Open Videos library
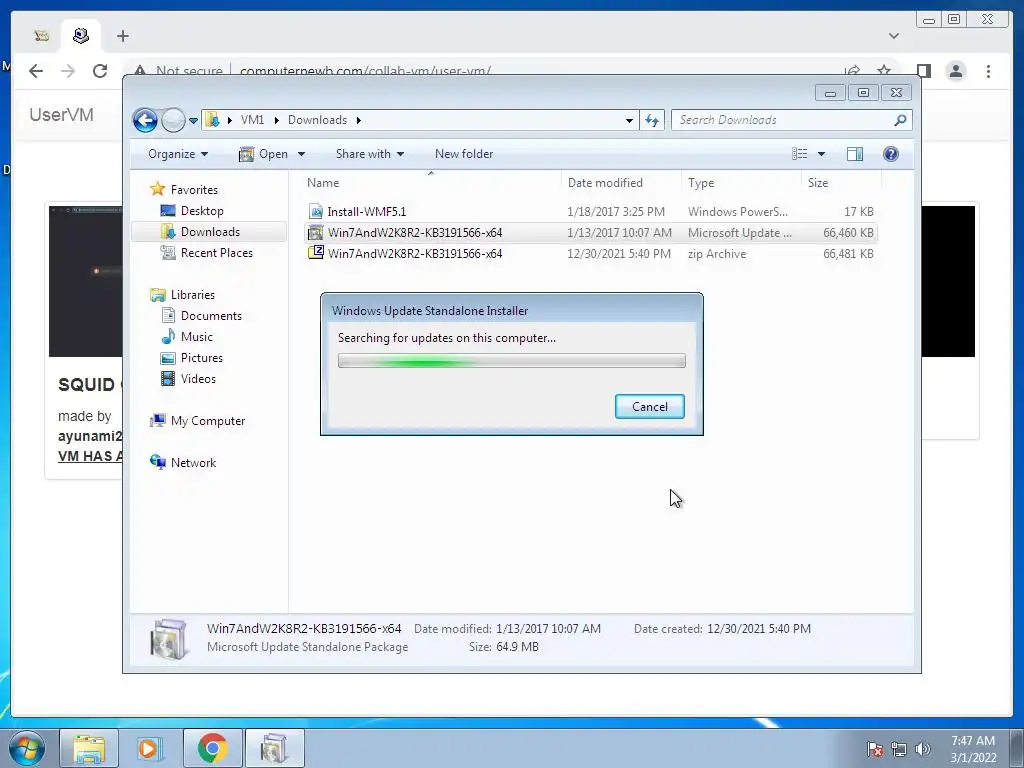Viewport: 1024px width, 768px height. click(x=198, y=379)
